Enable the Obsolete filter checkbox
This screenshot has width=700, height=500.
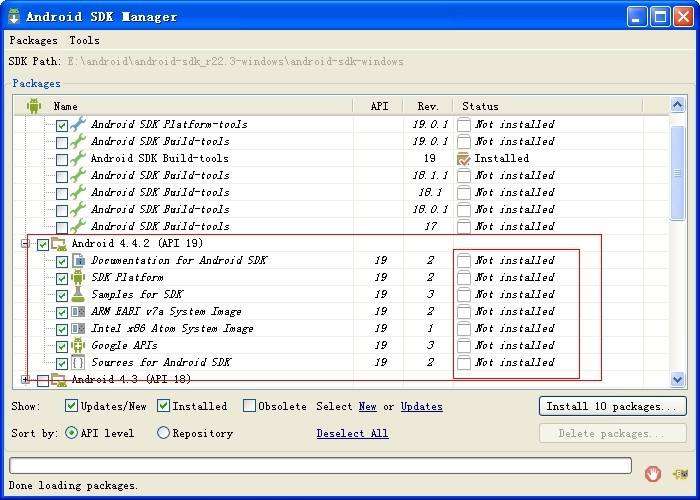[250, 405]
